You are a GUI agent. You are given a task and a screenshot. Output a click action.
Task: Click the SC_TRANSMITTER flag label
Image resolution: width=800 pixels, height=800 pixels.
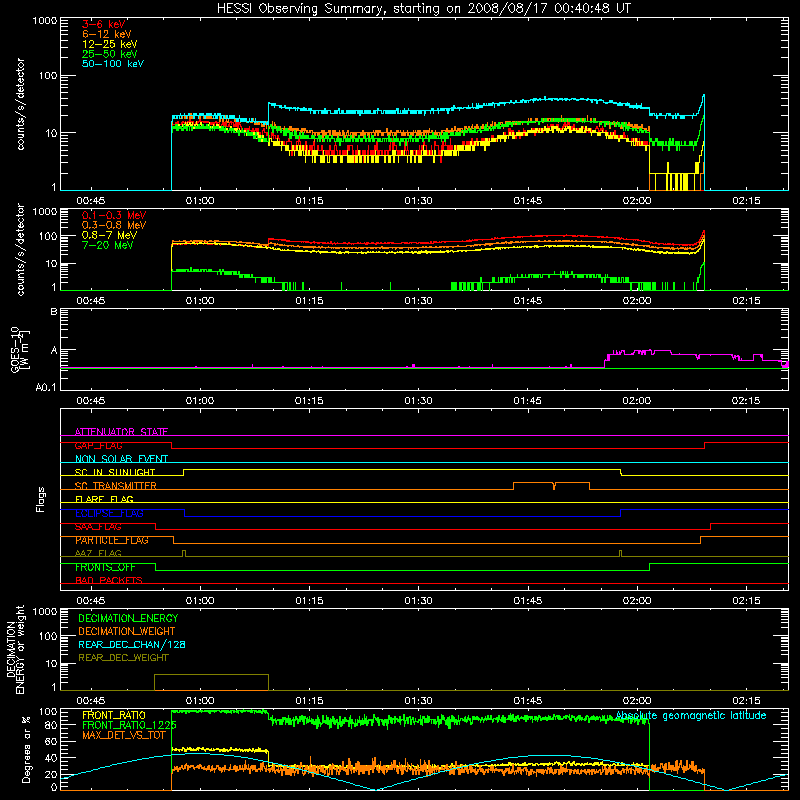pos(115,486)
